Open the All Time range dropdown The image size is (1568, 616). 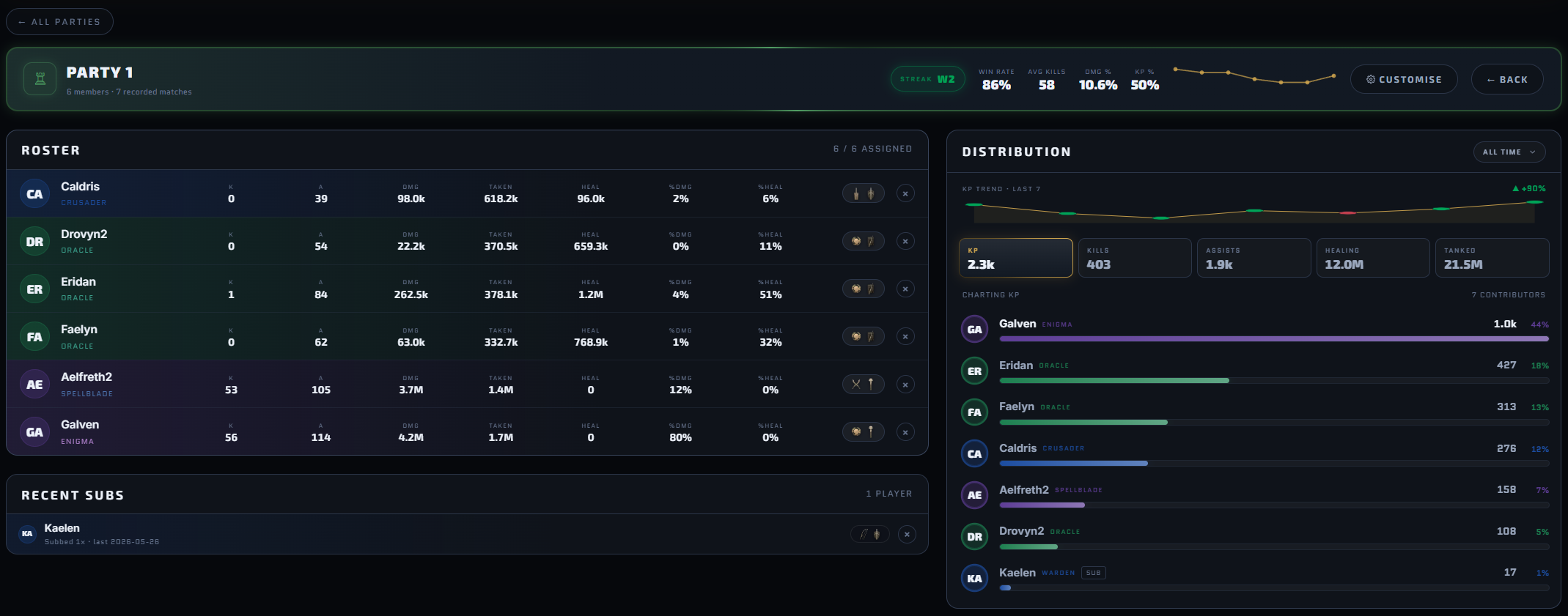click(1509, 152)
